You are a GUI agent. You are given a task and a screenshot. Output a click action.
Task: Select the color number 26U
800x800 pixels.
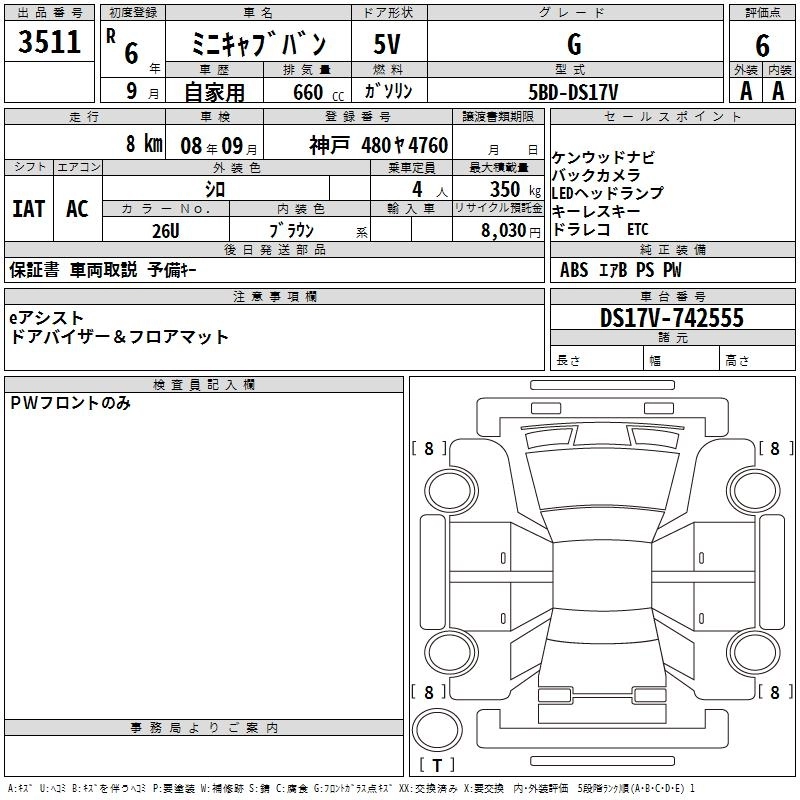click(165, 230)
